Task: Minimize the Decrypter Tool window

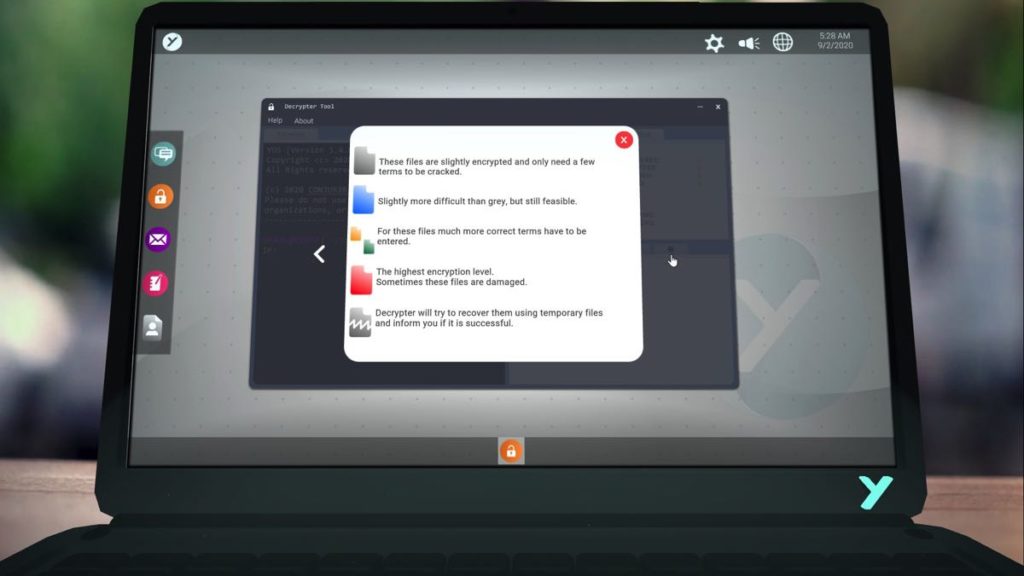Action: point(700,106)
